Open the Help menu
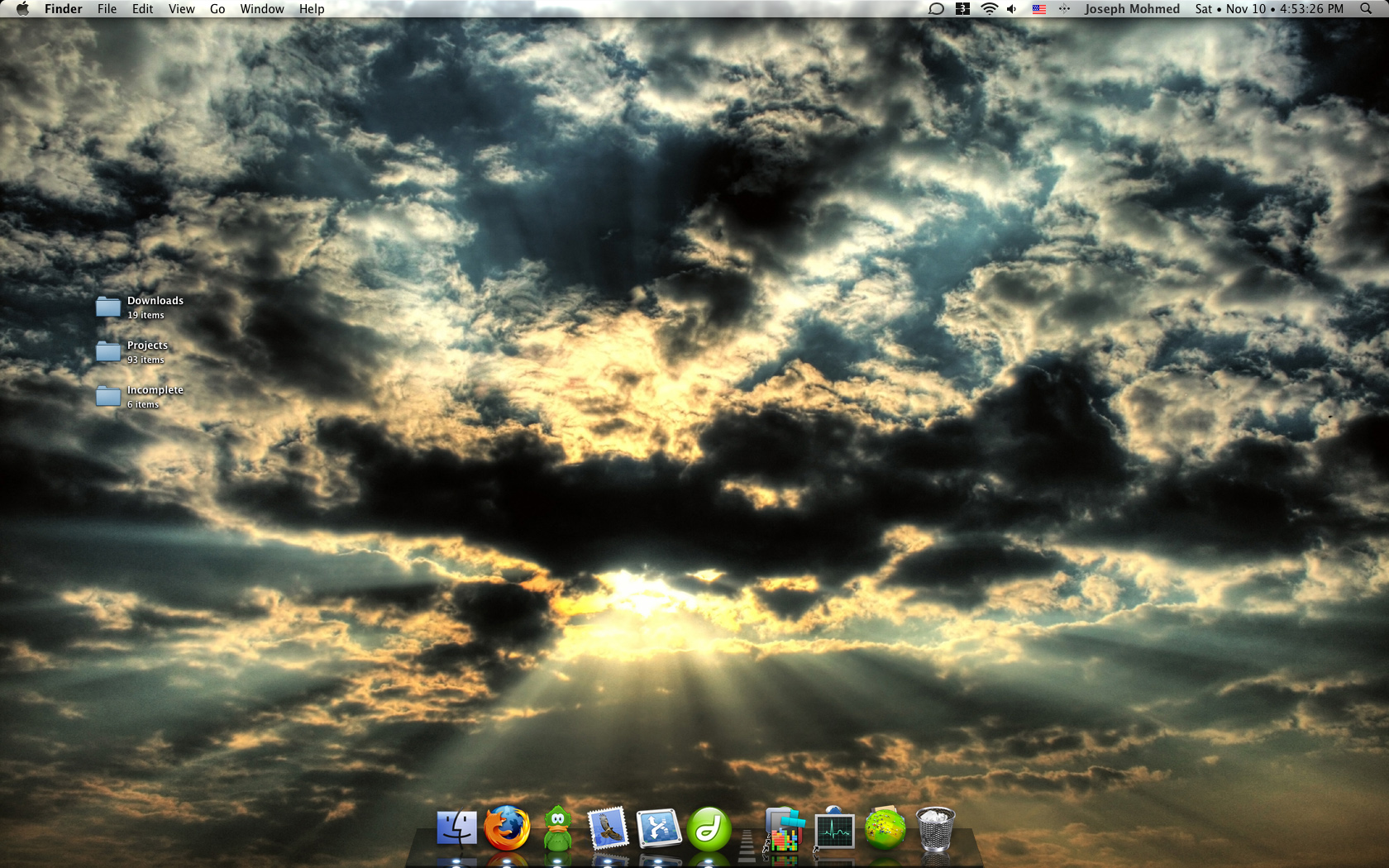Viewport: 1389px width, 868px height. click(x=312, y=9)
